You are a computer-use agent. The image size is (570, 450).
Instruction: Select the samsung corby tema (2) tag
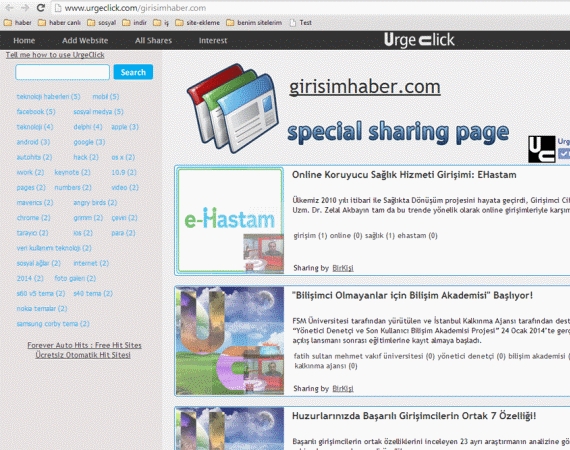tap(53, 324)
